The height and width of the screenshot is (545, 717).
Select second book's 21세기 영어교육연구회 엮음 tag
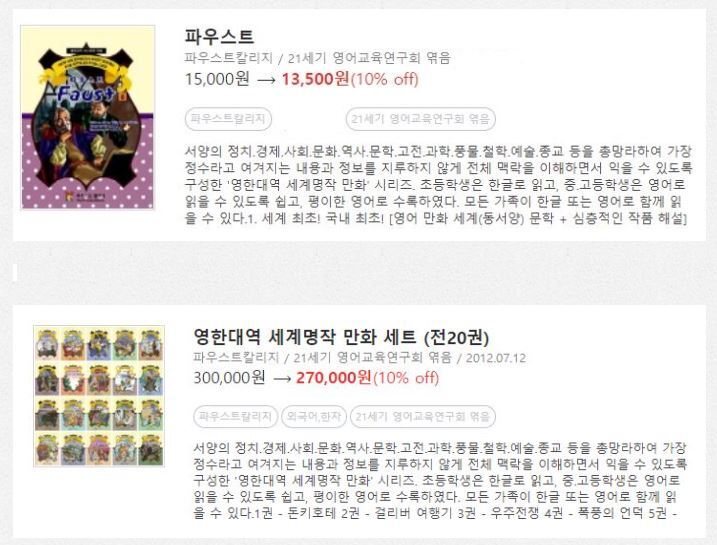point(423,417)
